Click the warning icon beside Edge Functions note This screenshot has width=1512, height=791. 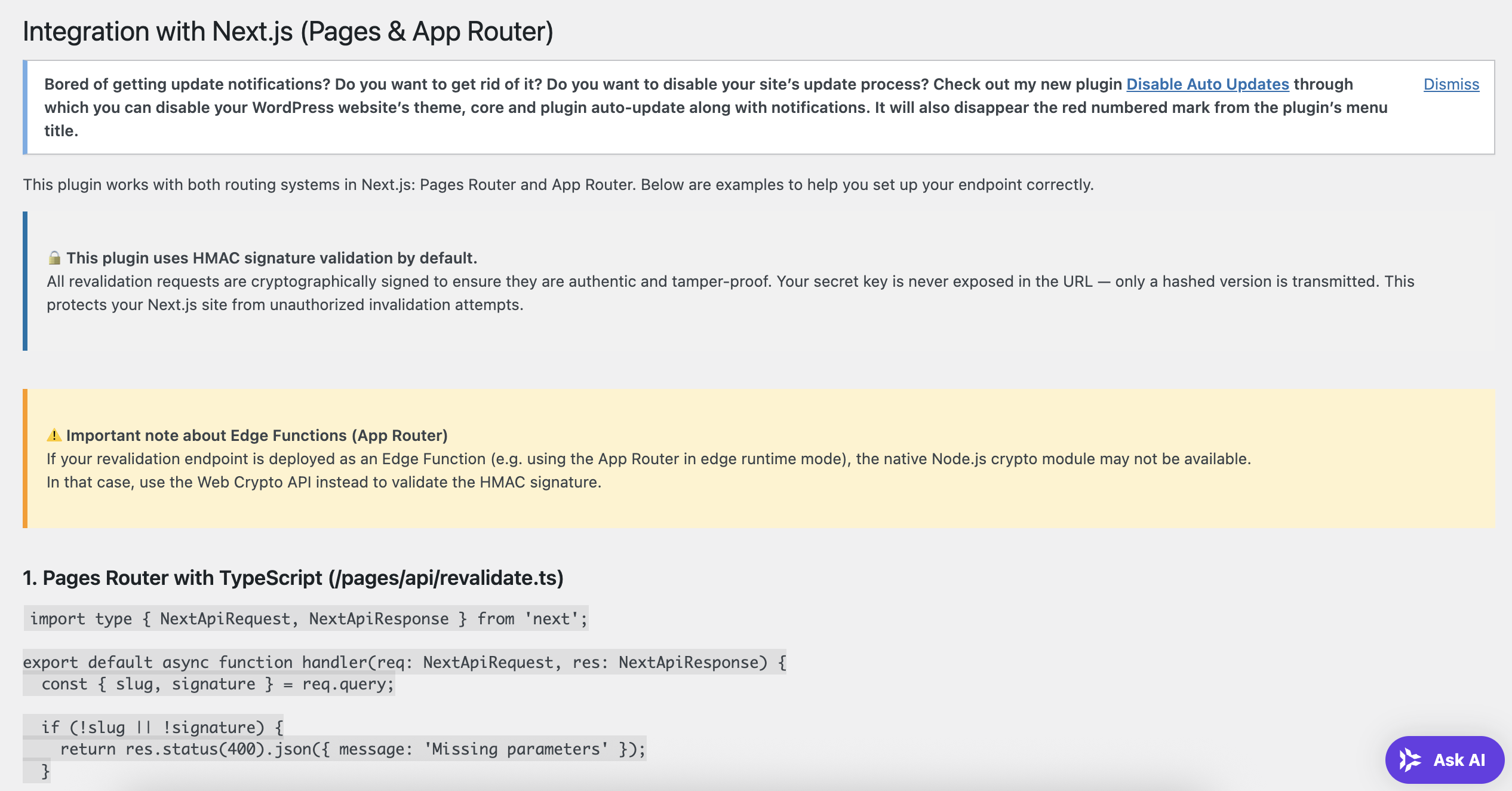click(x=54, y=436)
